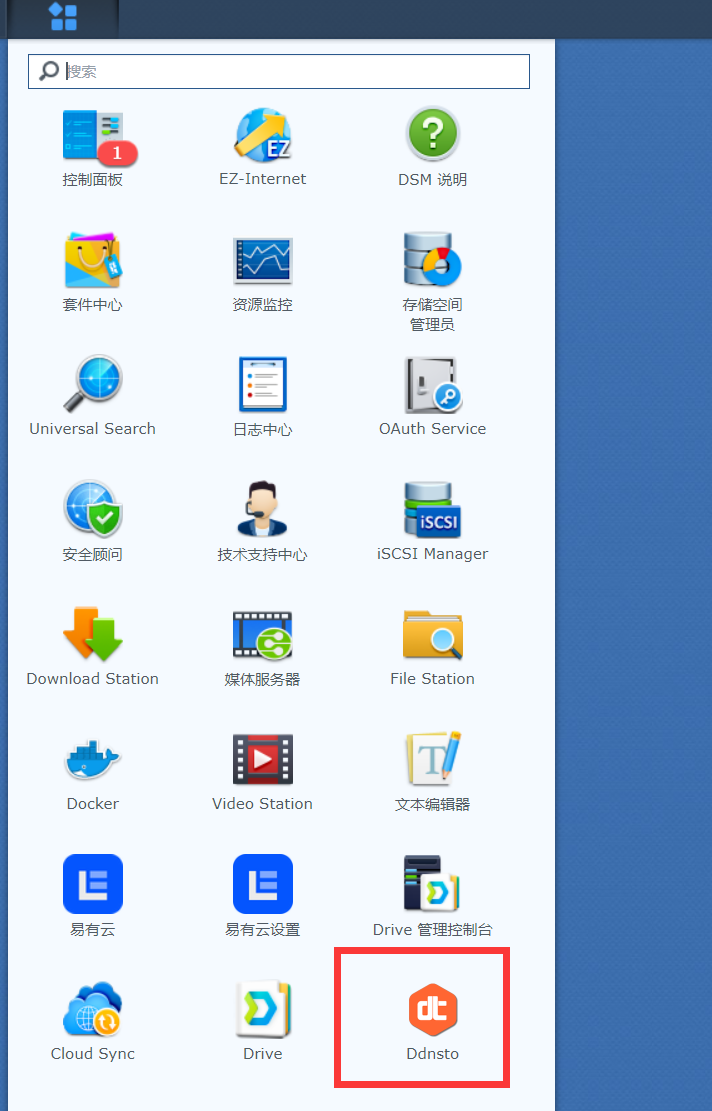Open 资源监控 Resource Monitor

click(x=263, y=273)
